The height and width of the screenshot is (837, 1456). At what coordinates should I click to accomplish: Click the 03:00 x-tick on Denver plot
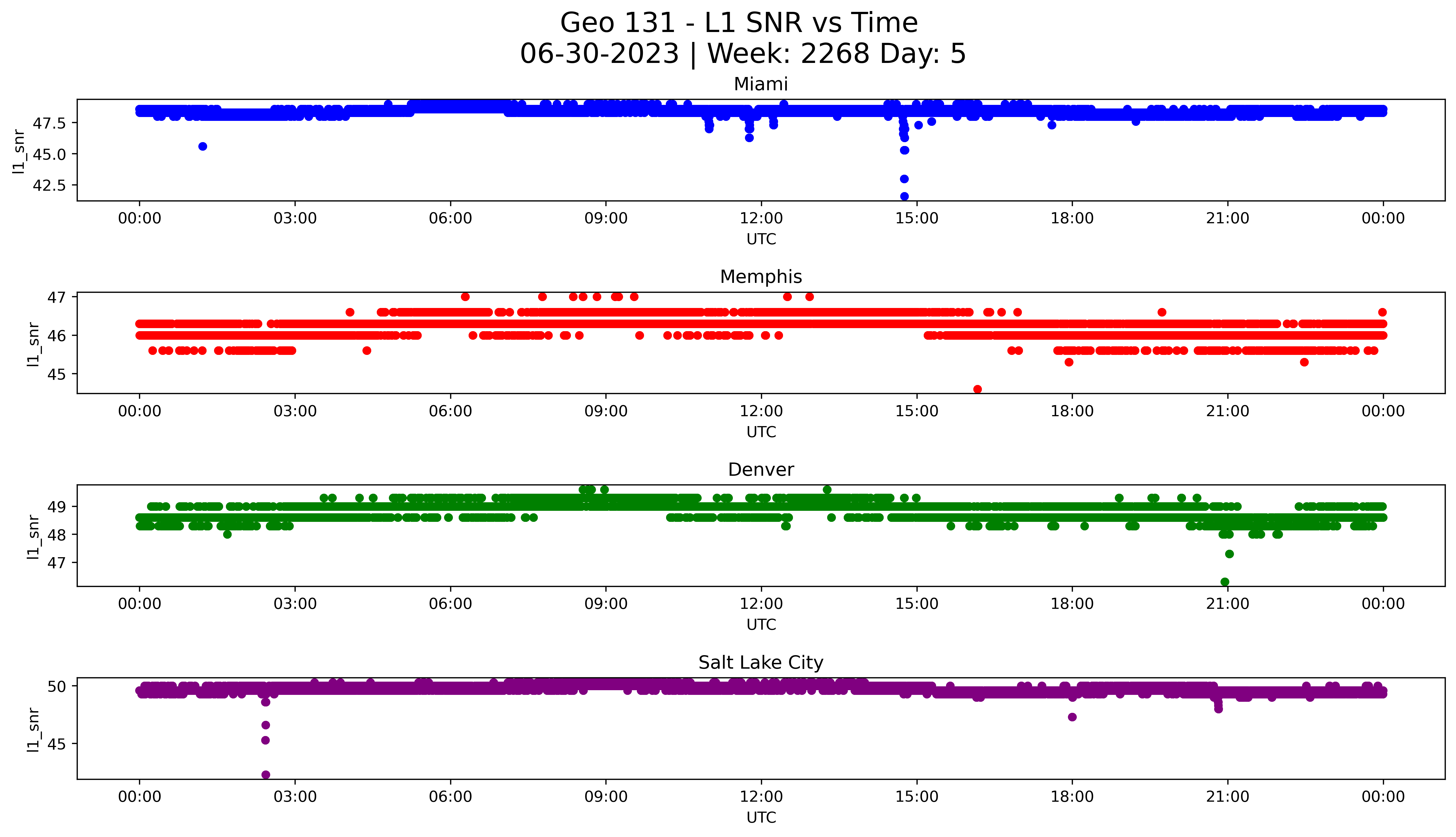pyautogui.click(x=295, y=604)
